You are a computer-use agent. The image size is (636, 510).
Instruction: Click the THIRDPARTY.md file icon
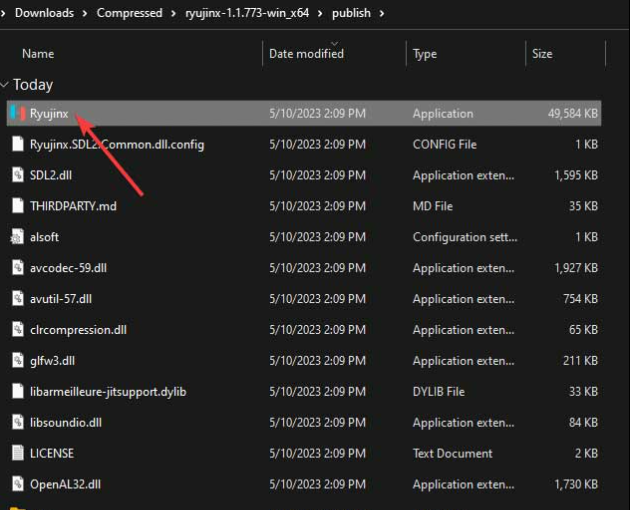point(18,206)
